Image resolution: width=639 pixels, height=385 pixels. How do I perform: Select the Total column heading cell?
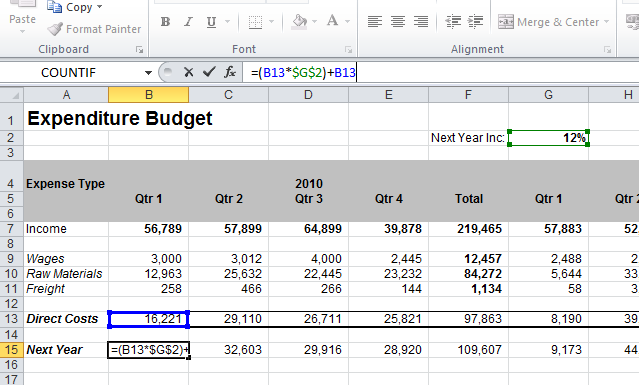(x=469, y=199)
